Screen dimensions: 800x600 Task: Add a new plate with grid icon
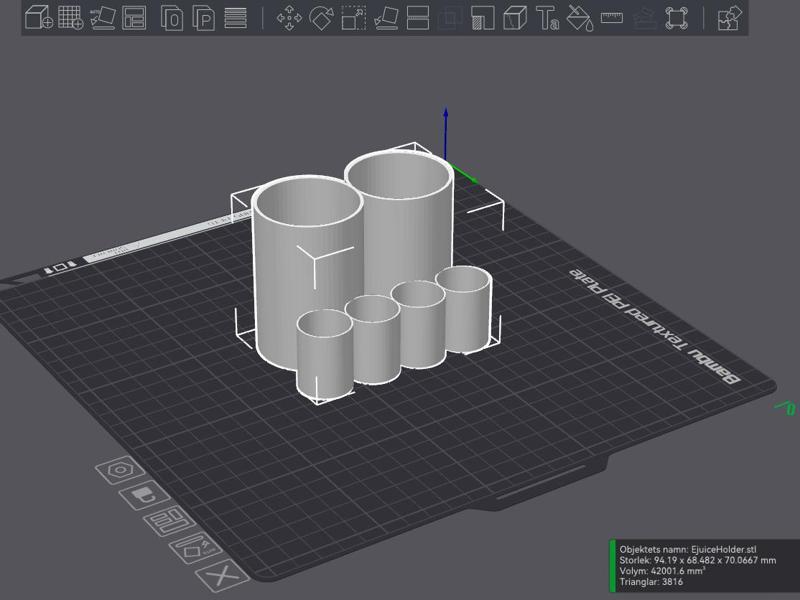[70, 17]
